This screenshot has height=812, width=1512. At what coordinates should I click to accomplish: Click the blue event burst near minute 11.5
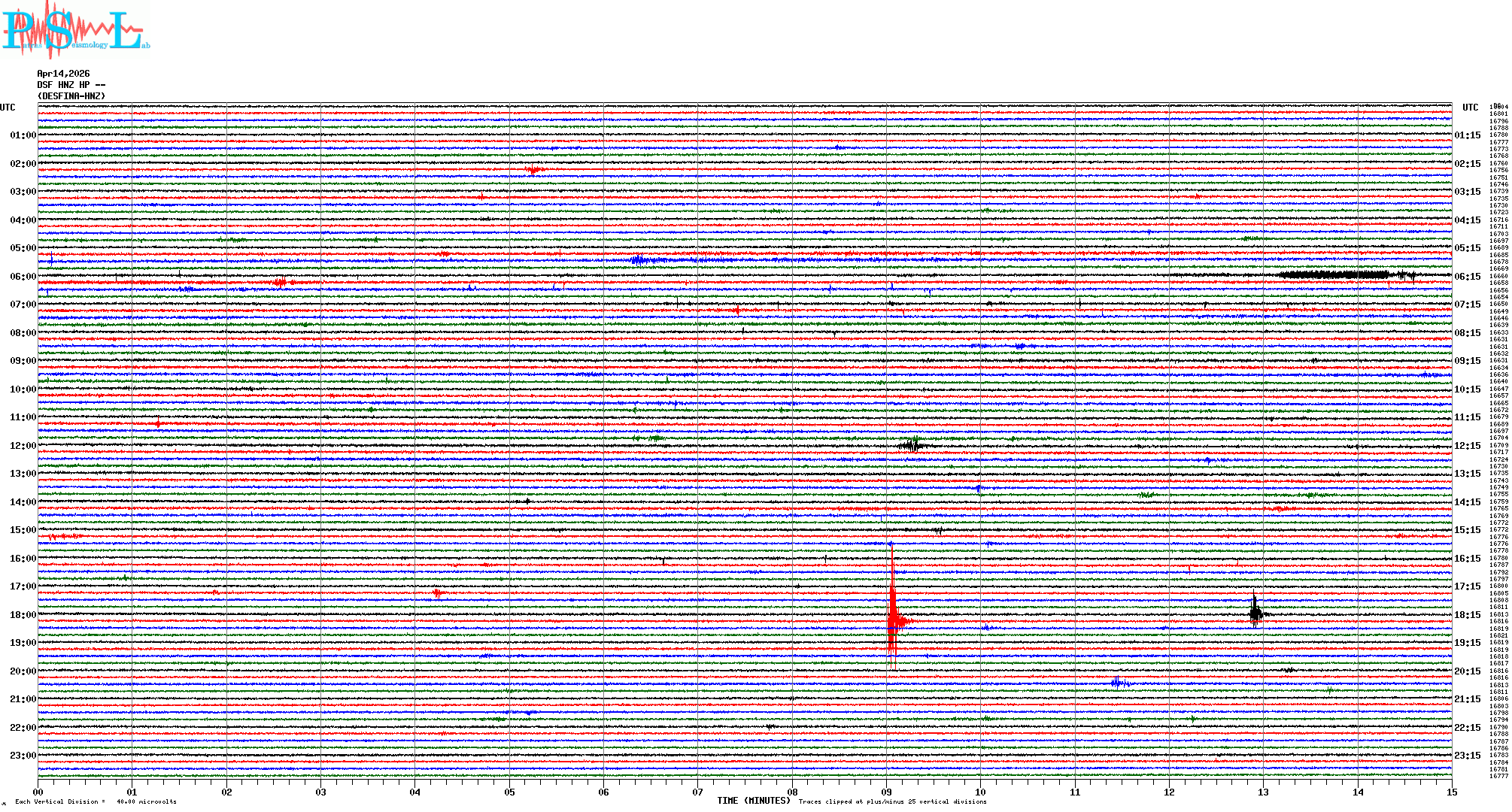(x=1118, y=682)
